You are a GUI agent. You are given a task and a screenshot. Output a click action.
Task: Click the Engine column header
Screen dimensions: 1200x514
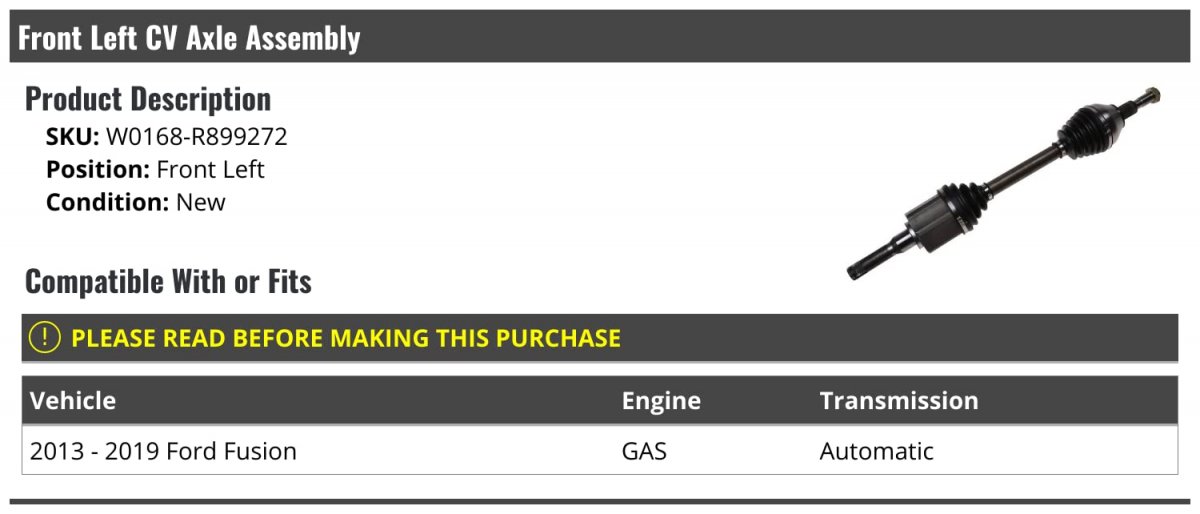coord(661,401)
